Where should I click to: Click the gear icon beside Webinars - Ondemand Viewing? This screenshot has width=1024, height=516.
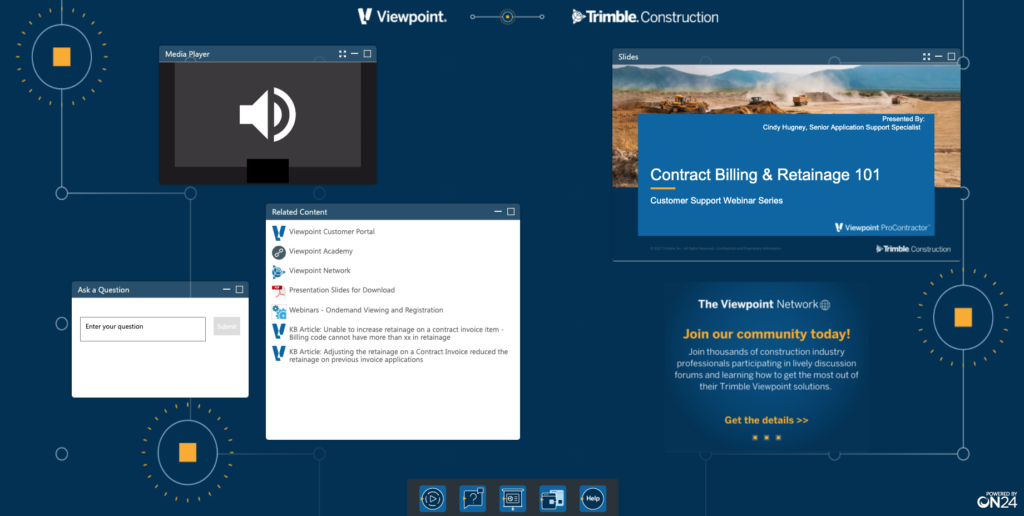click(279, 311)
